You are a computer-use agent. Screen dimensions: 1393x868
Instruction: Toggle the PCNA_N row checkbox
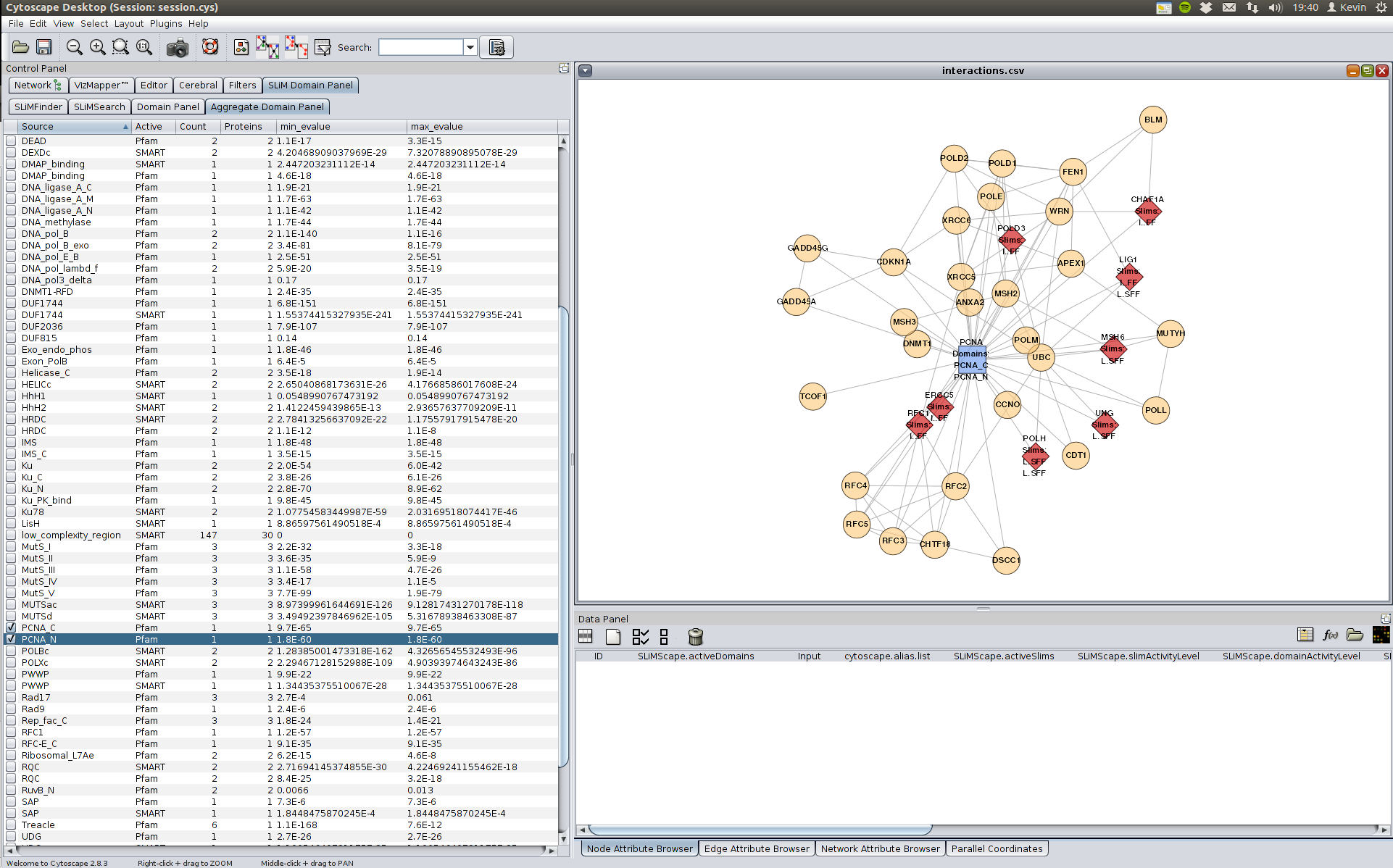click(11, 639)
